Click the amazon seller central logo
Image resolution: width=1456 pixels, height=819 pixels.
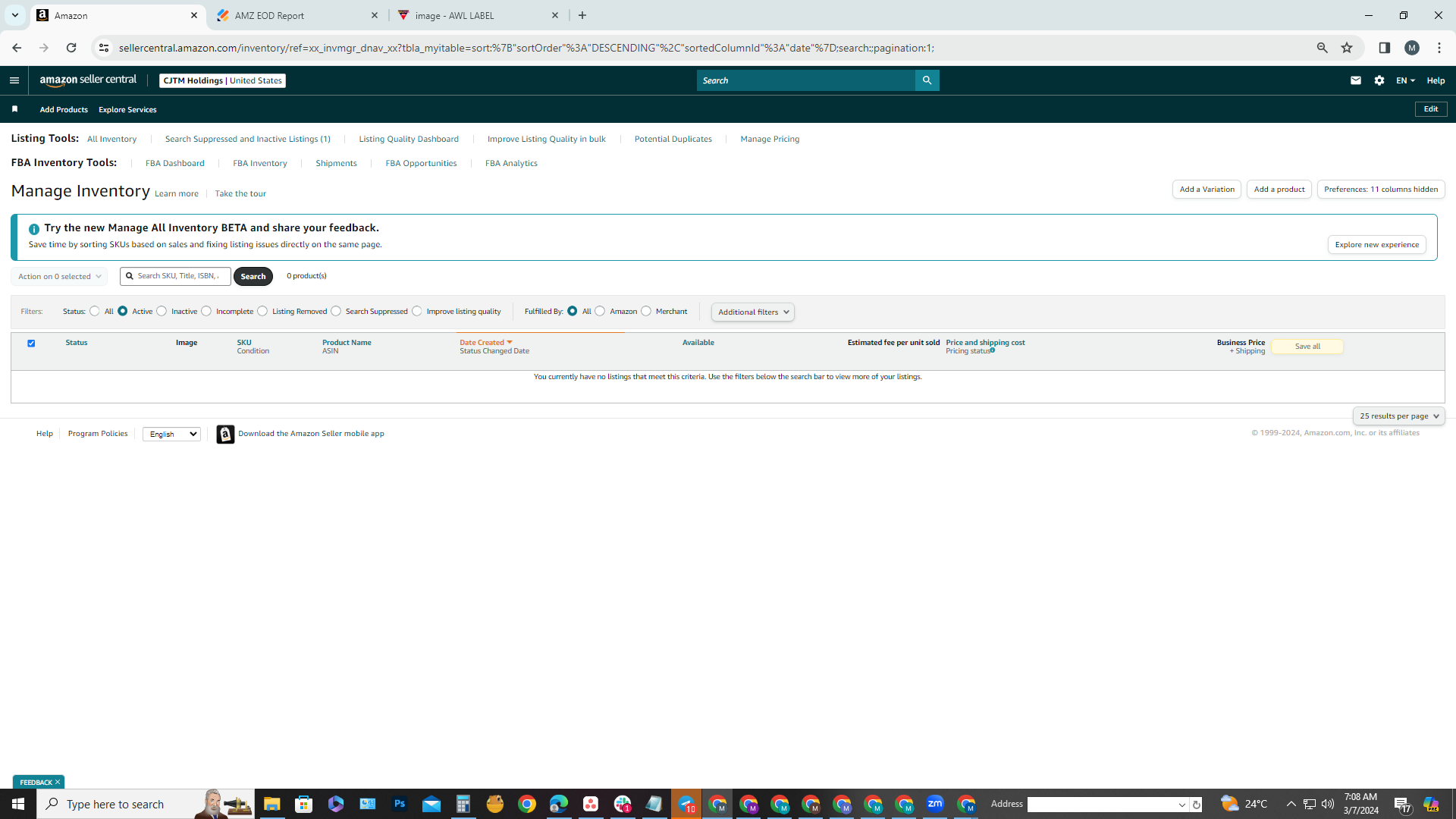(88, 80)
